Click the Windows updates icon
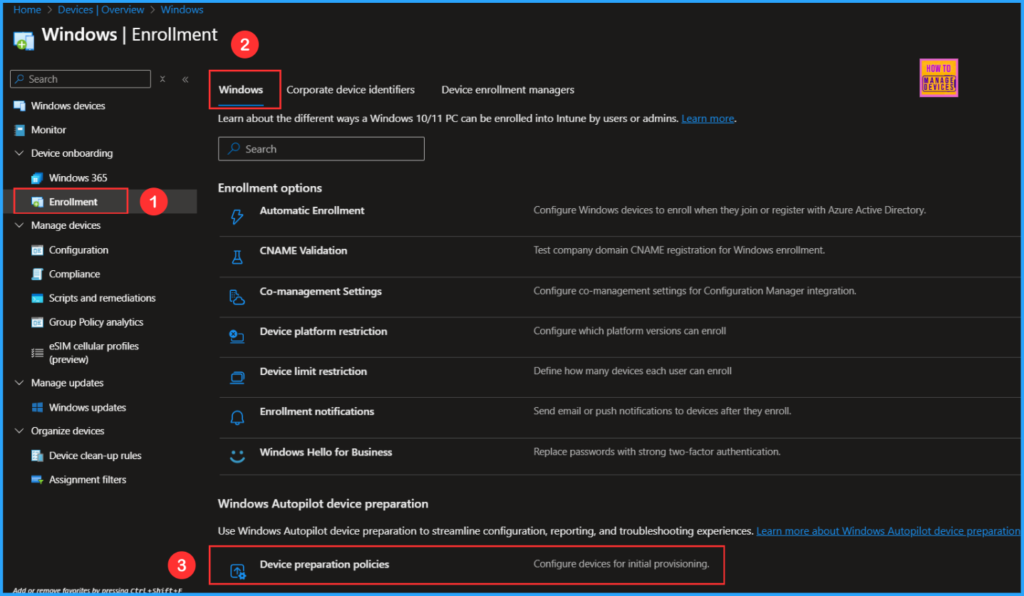 point(37,407)
